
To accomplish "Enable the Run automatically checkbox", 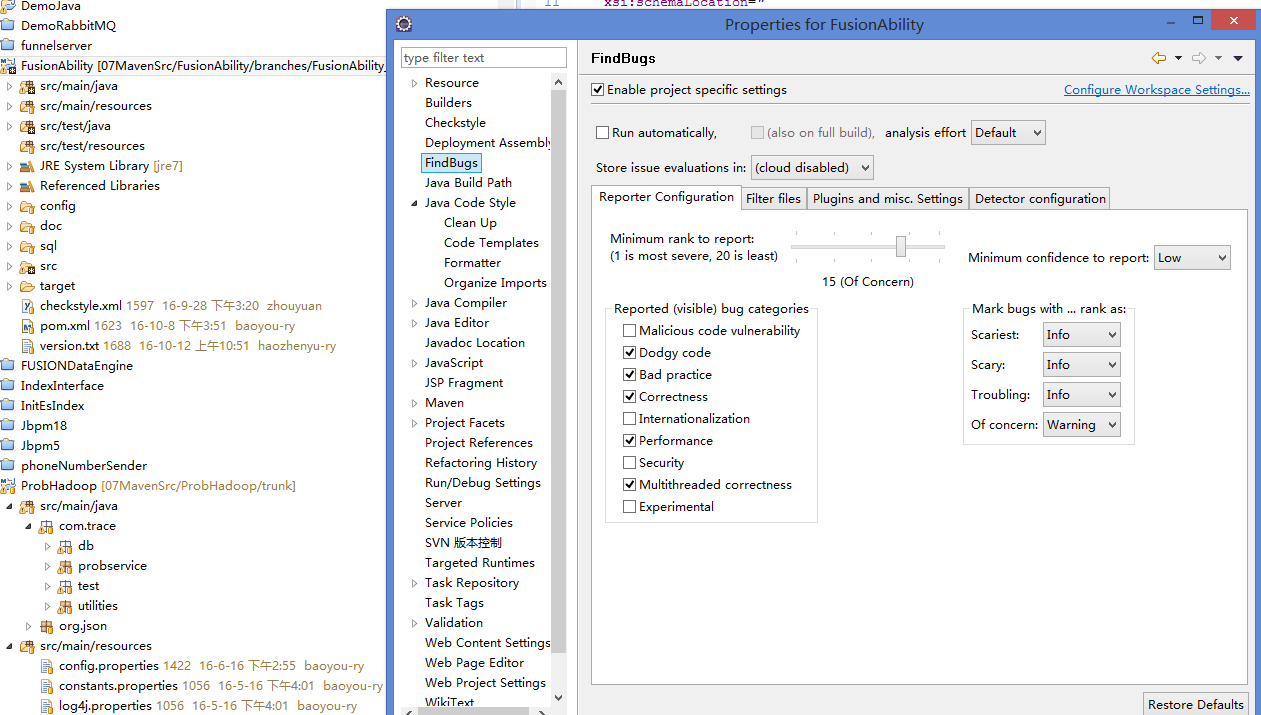I will click(x=603, y=133).
